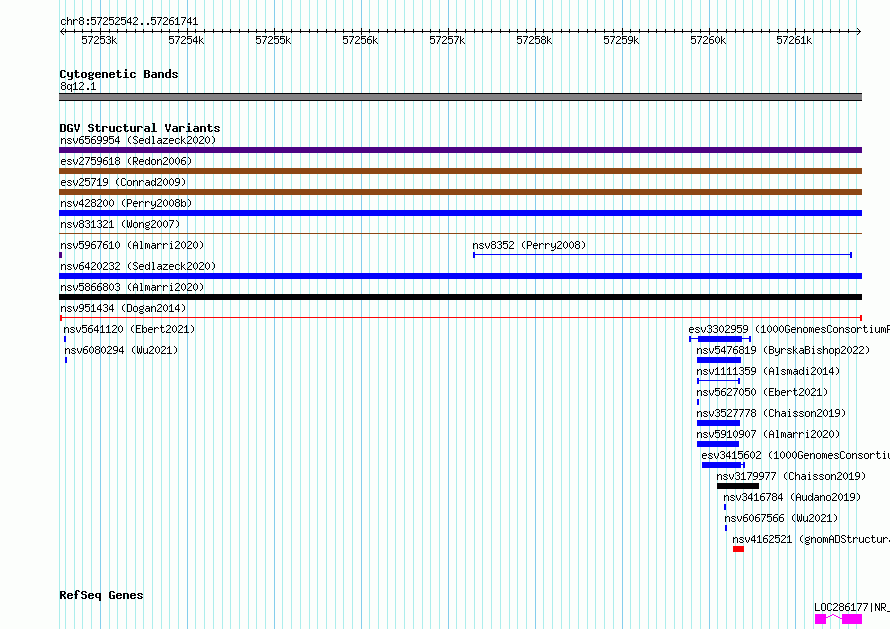Click the 57259k ruler tick label

coord(621,40)
